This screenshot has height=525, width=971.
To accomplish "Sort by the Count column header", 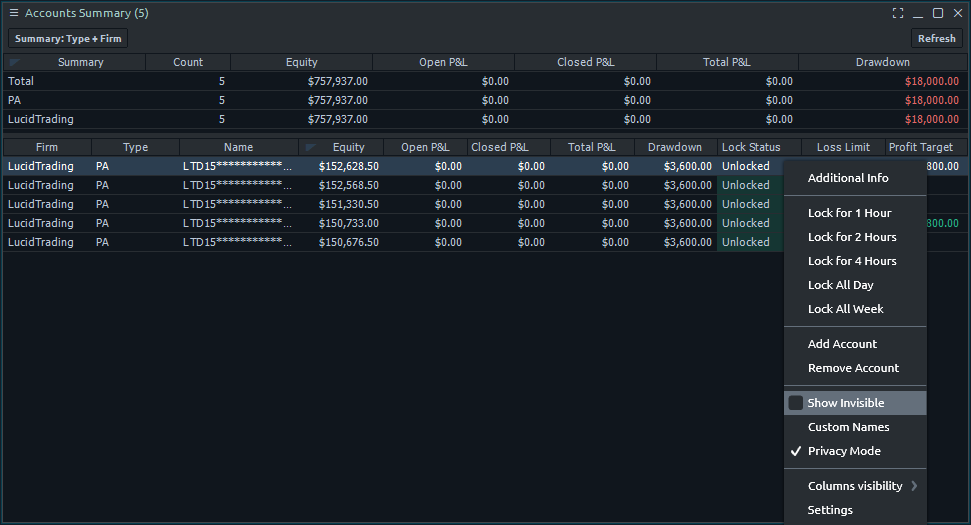I will click(188, 62).
